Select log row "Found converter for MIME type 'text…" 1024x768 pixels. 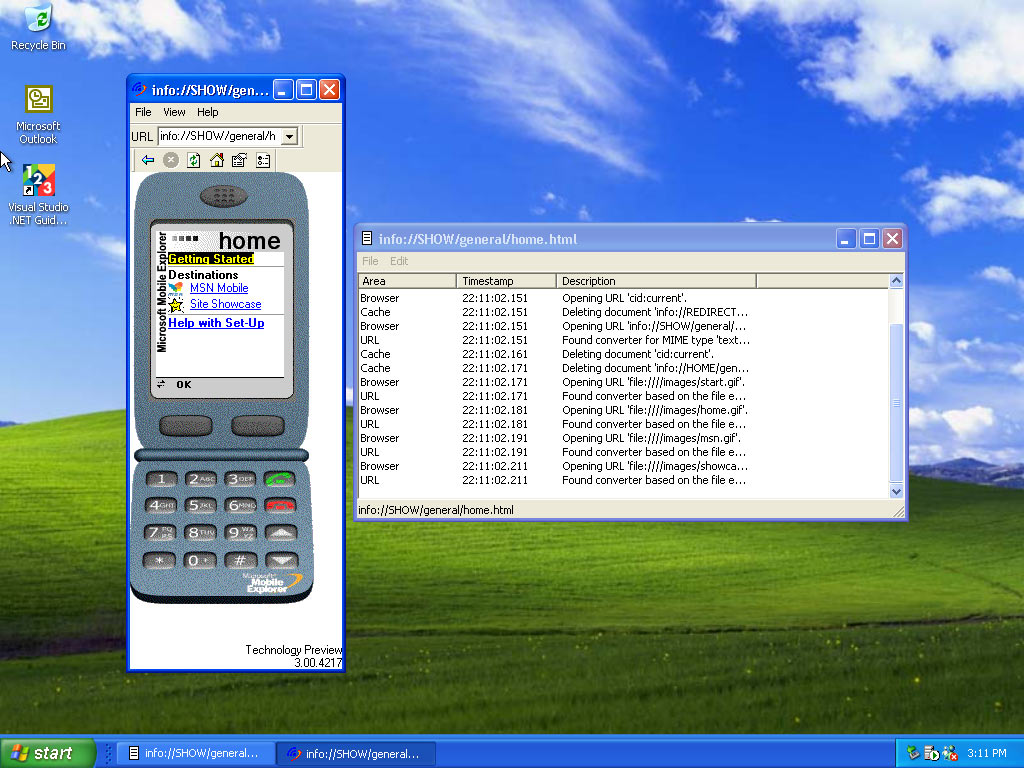tap(623, 340)
